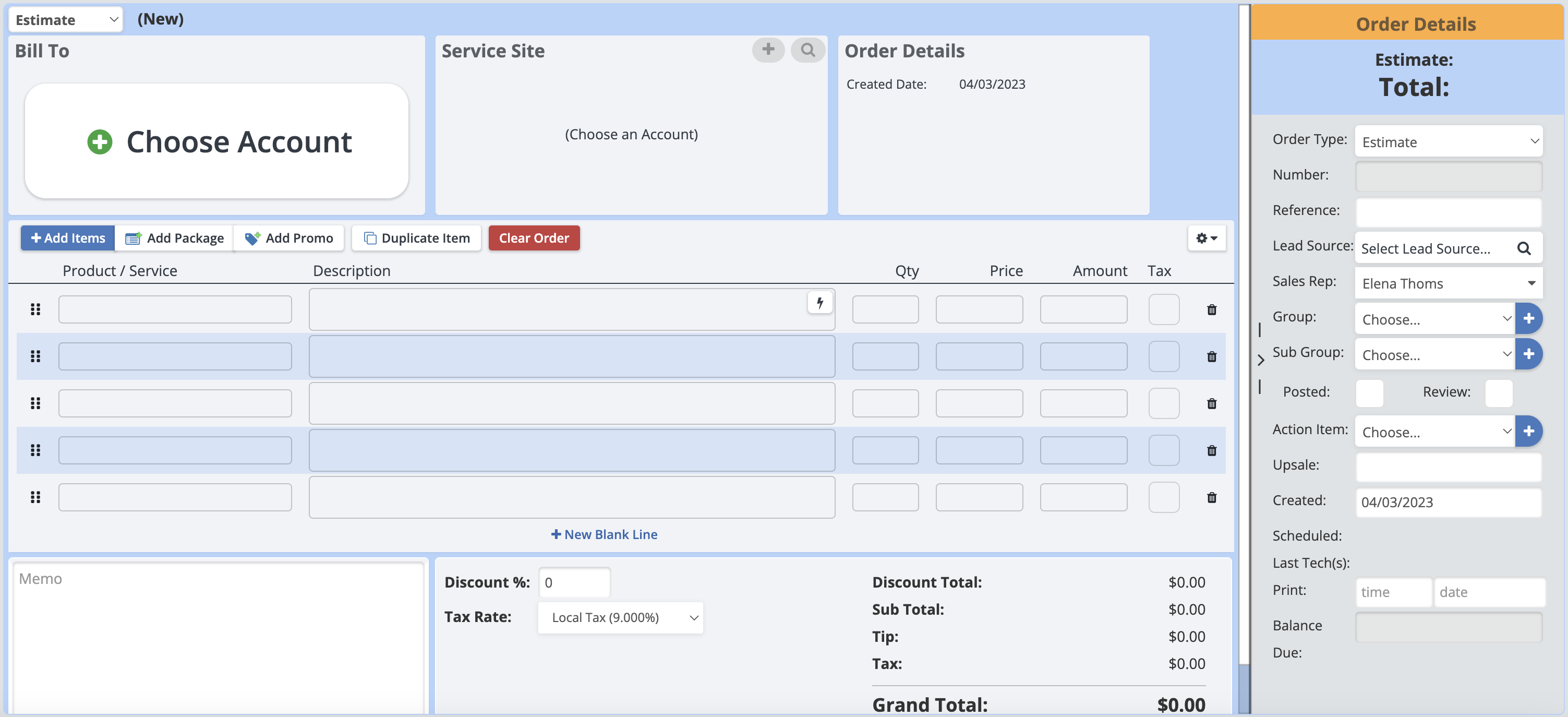Open the gear settings dropdown in items toolbar
Viewport: 1568px width, 717px height.
tap(1206, 238)
